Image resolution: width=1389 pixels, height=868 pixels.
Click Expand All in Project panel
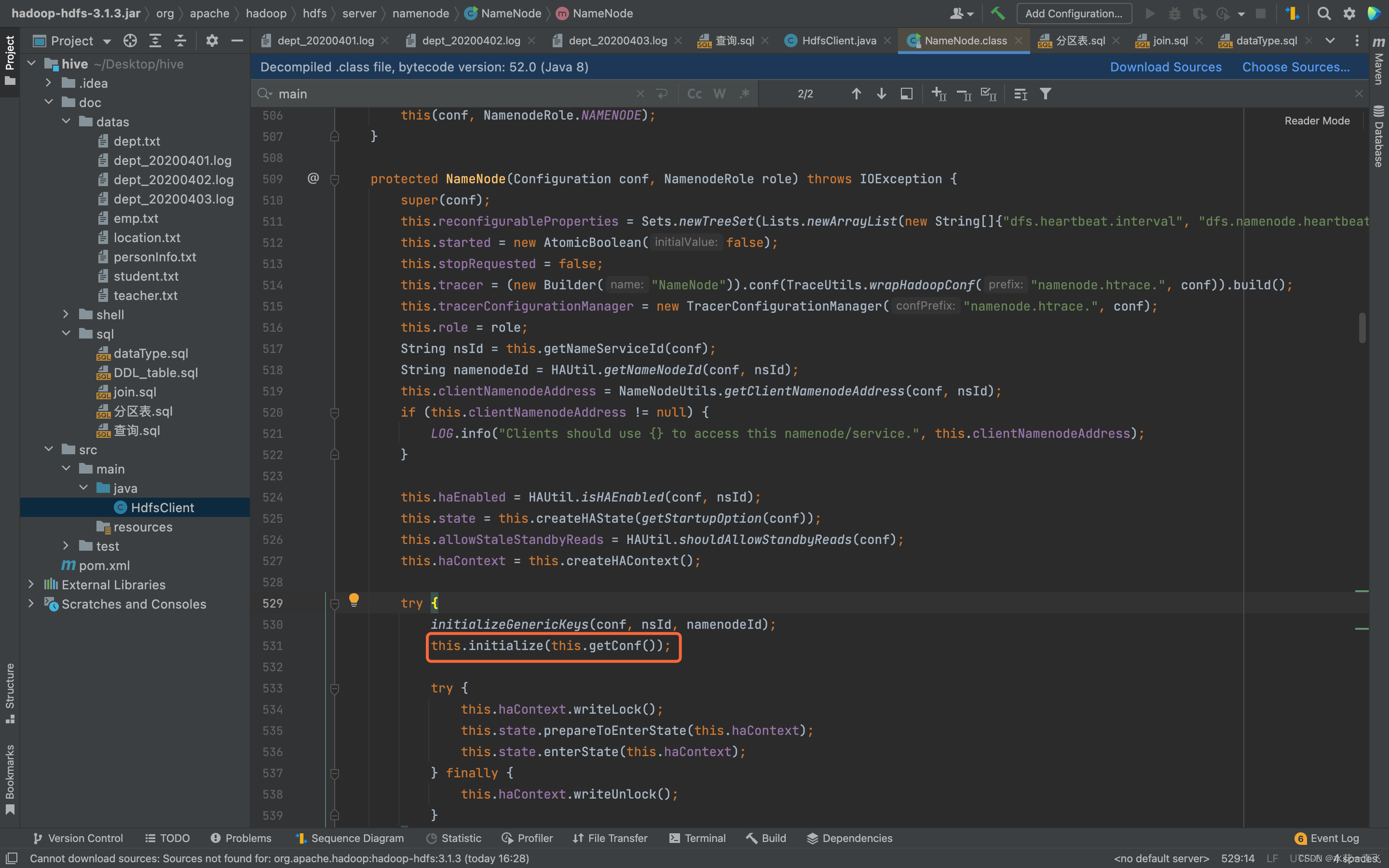coord(155,41)
